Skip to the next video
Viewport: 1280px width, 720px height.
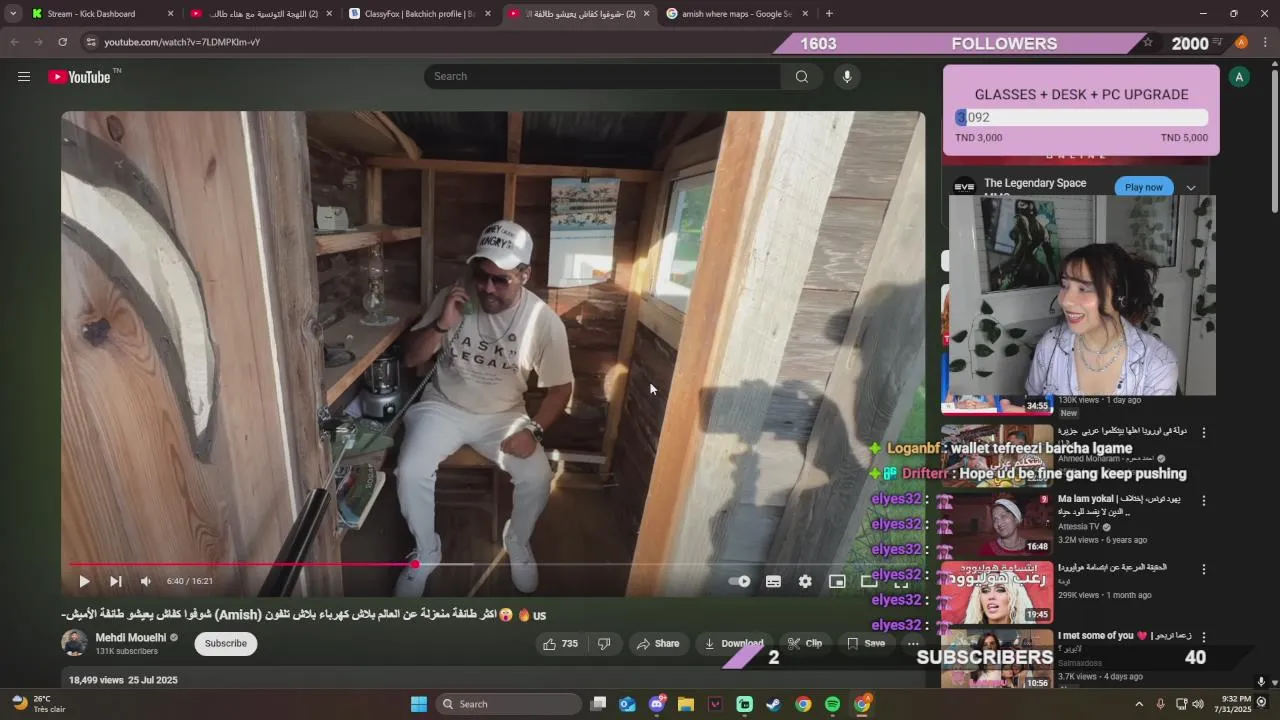point(115,581)
